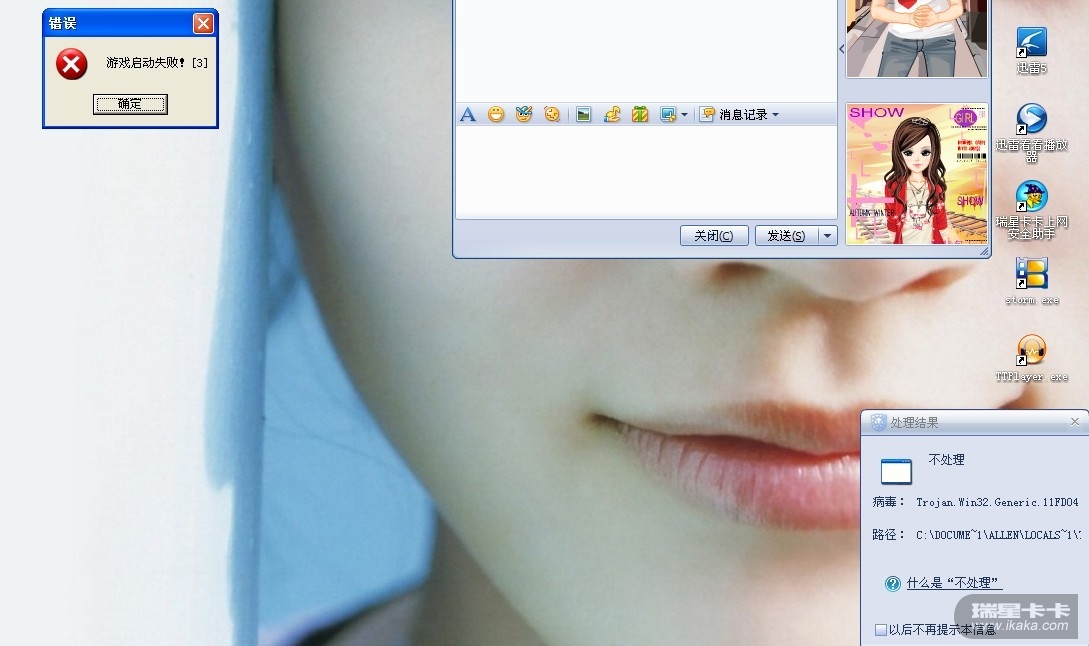Open the send options arrow next to 发送

coord(827,235)
